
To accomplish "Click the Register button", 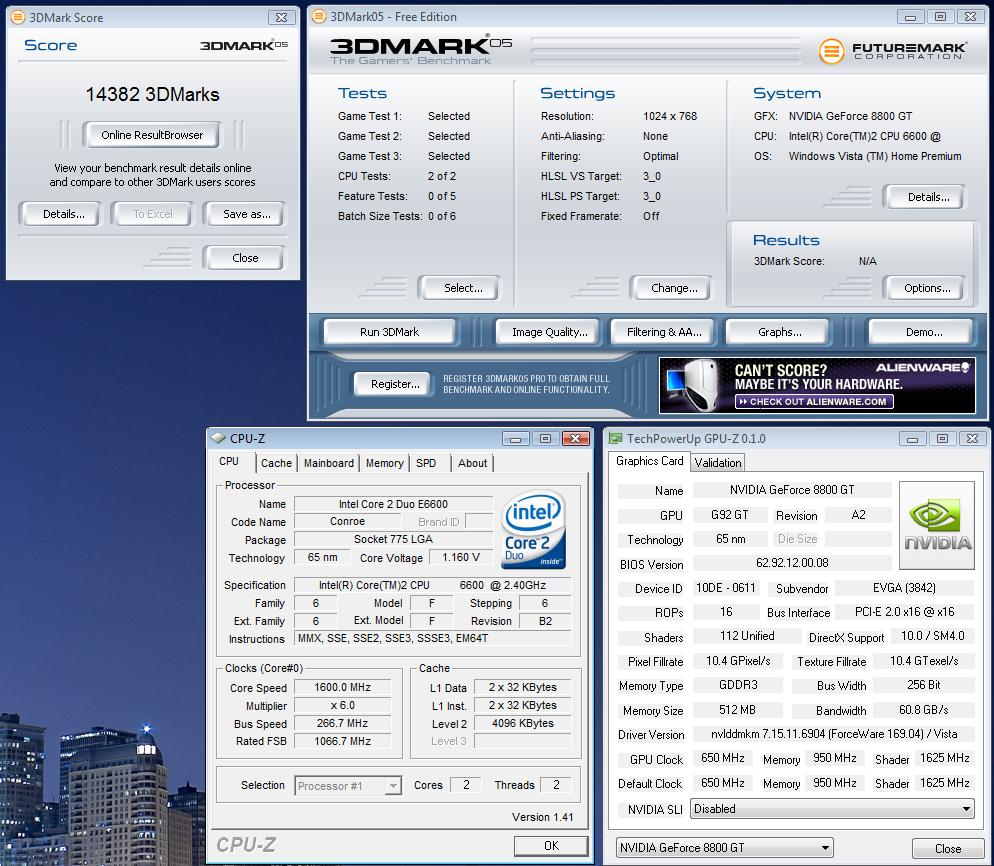I will (x=394, y=384).
